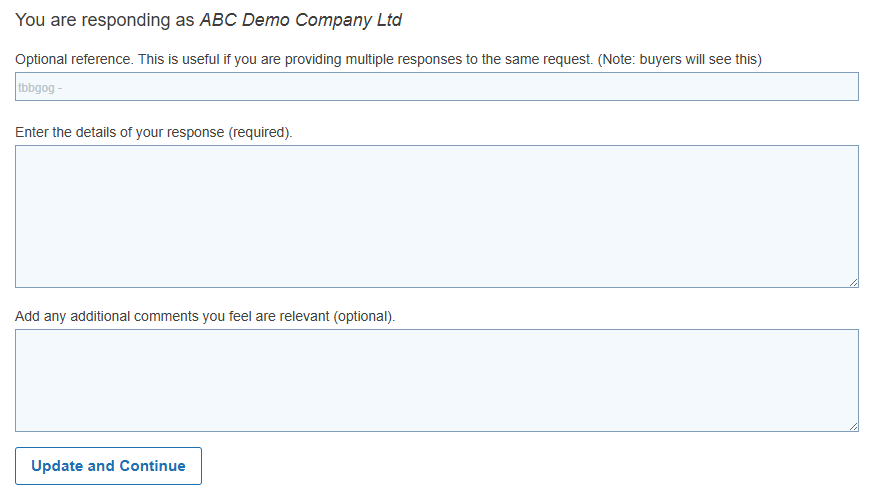Focus the additional comments text area
The image size is (872, 492).
coord(436,380)
